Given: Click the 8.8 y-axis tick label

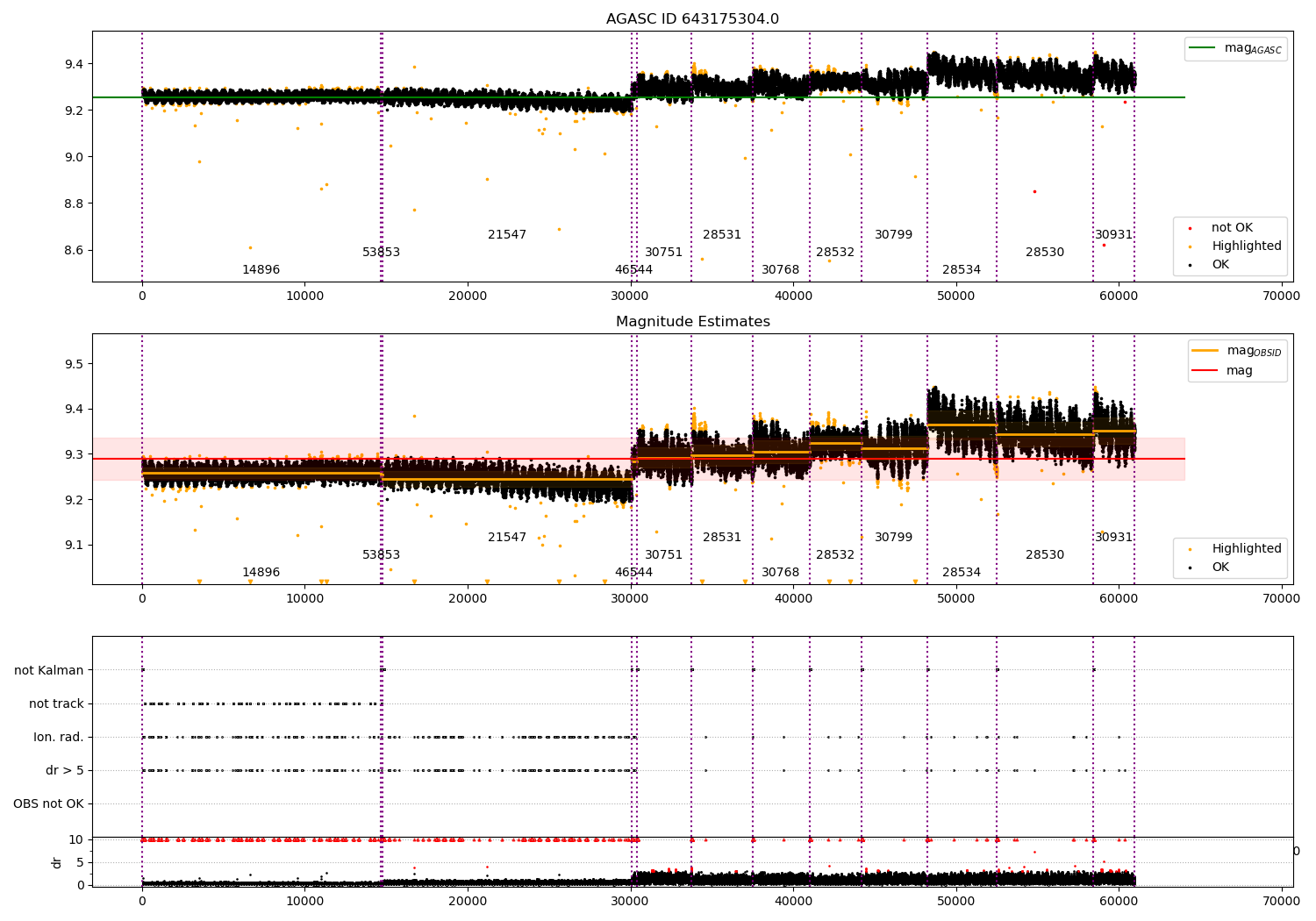Looking at the screenshot, I should tap(73, 203).
